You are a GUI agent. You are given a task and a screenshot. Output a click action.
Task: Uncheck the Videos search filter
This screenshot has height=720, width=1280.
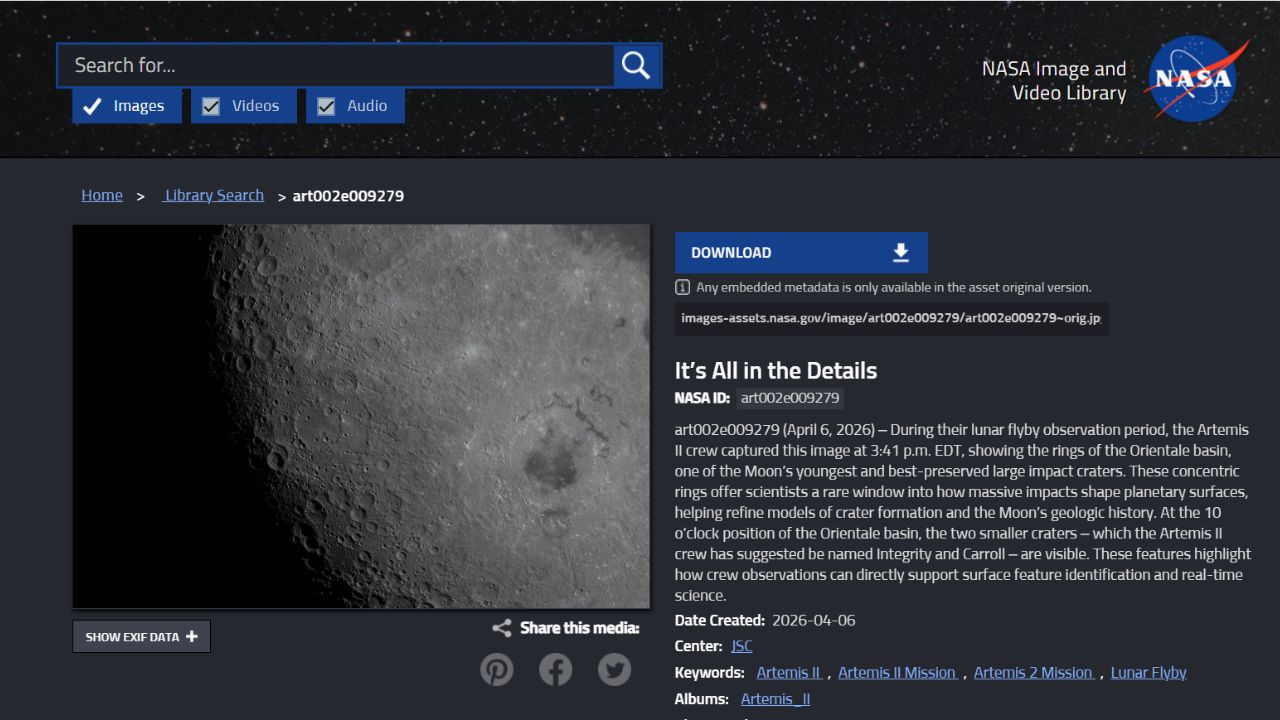(x=211, y=106)
